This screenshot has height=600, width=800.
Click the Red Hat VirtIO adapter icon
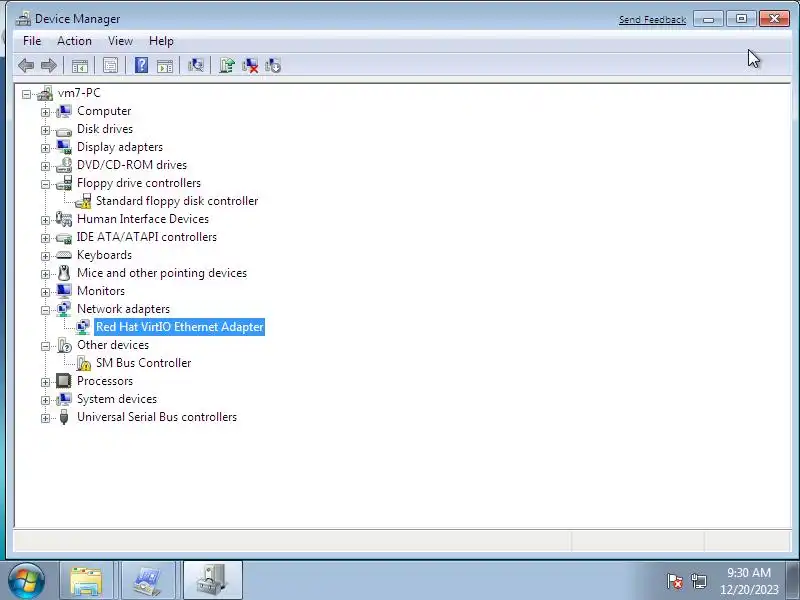pyautogui.click(x=83, y=327)
